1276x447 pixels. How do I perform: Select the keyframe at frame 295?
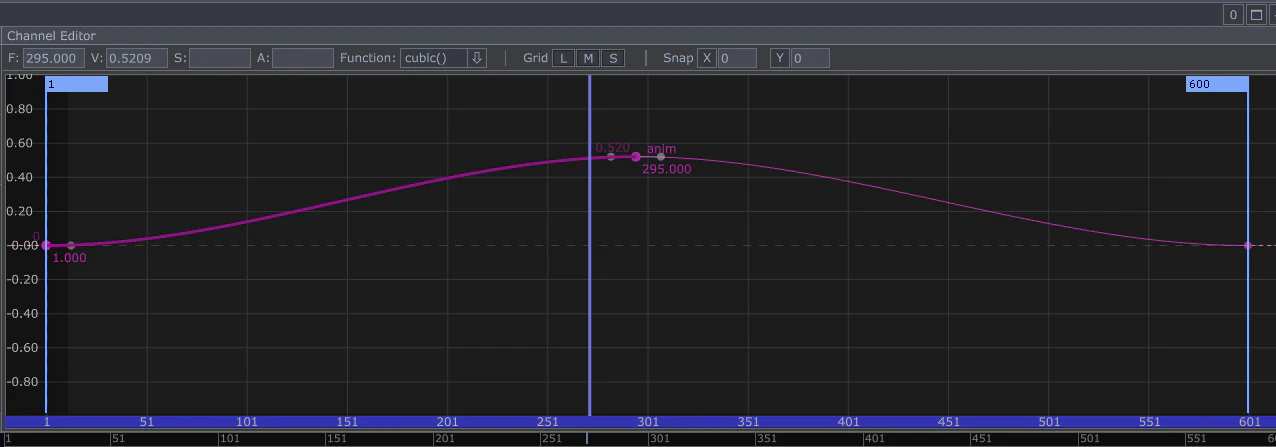(x=636, y=157)
